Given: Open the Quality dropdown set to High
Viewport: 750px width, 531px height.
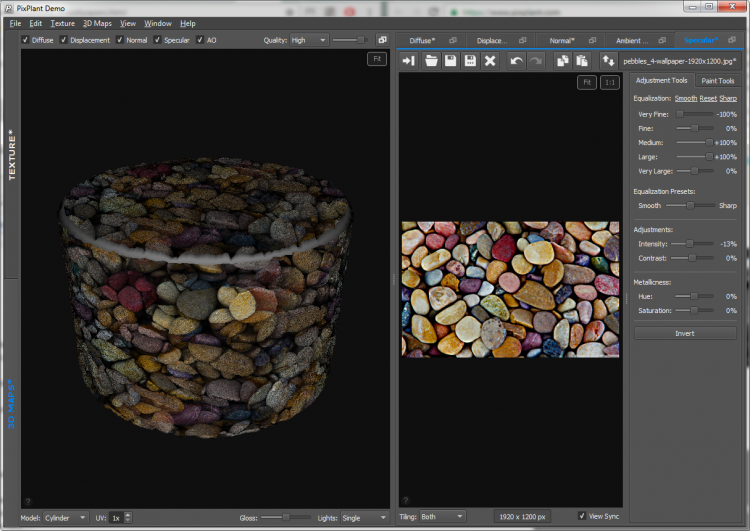Looking at the screenshot, I should point(308,40).
